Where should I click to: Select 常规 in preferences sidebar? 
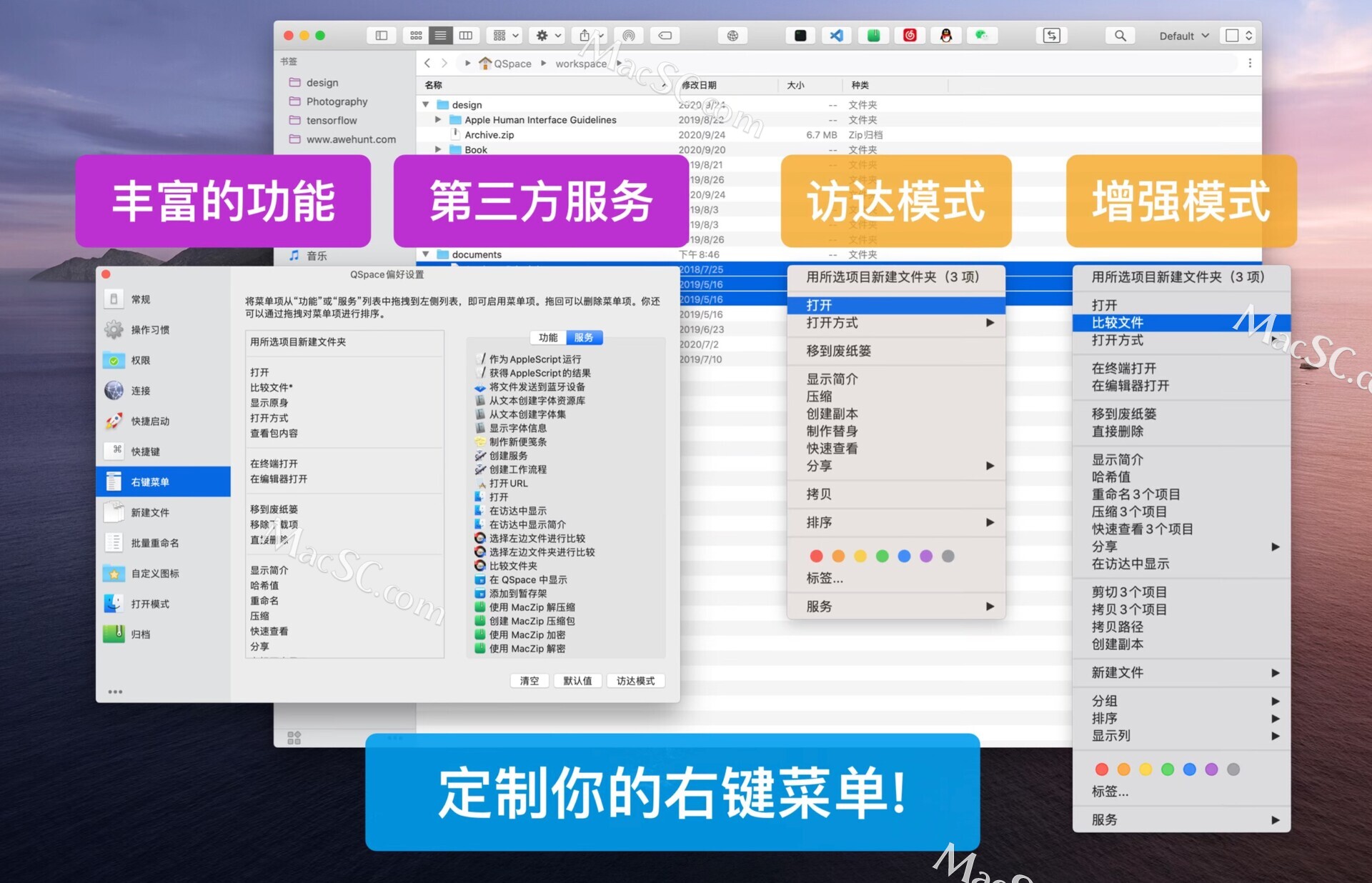(x=164, y=299)
